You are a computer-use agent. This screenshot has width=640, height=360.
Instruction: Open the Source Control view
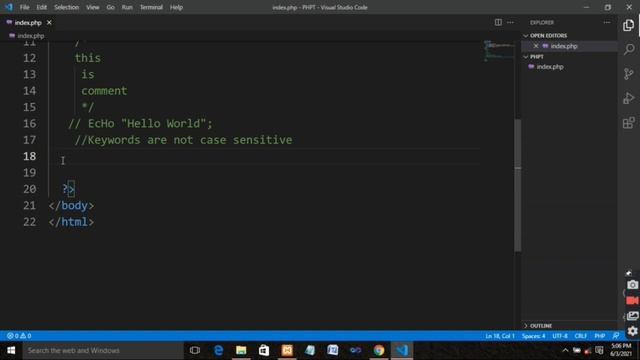(629, 74)
